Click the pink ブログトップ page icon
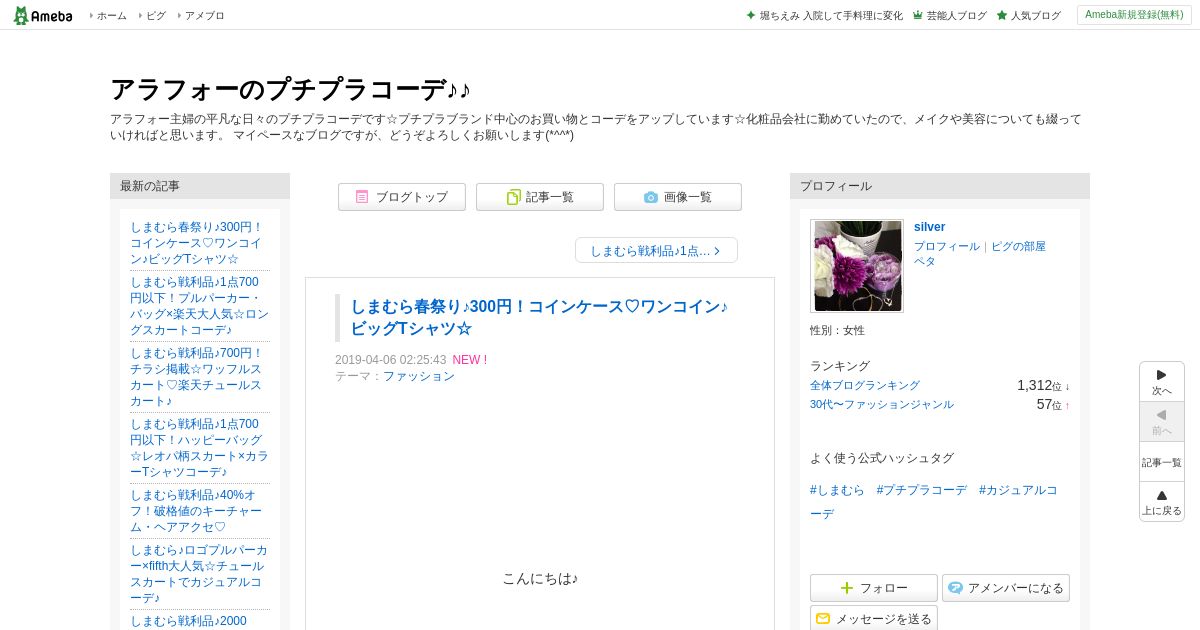The width and height of the screenshot is (1200, 630). 362,197
